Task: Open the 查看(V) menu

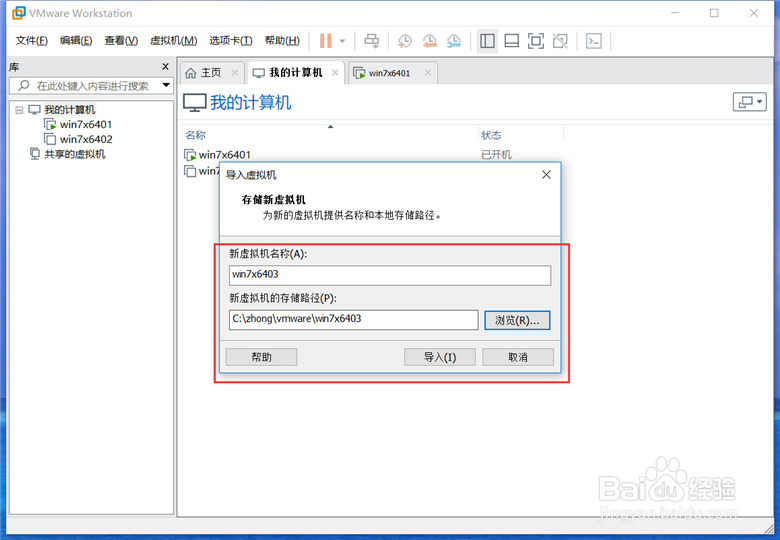Action: [121, 41]
